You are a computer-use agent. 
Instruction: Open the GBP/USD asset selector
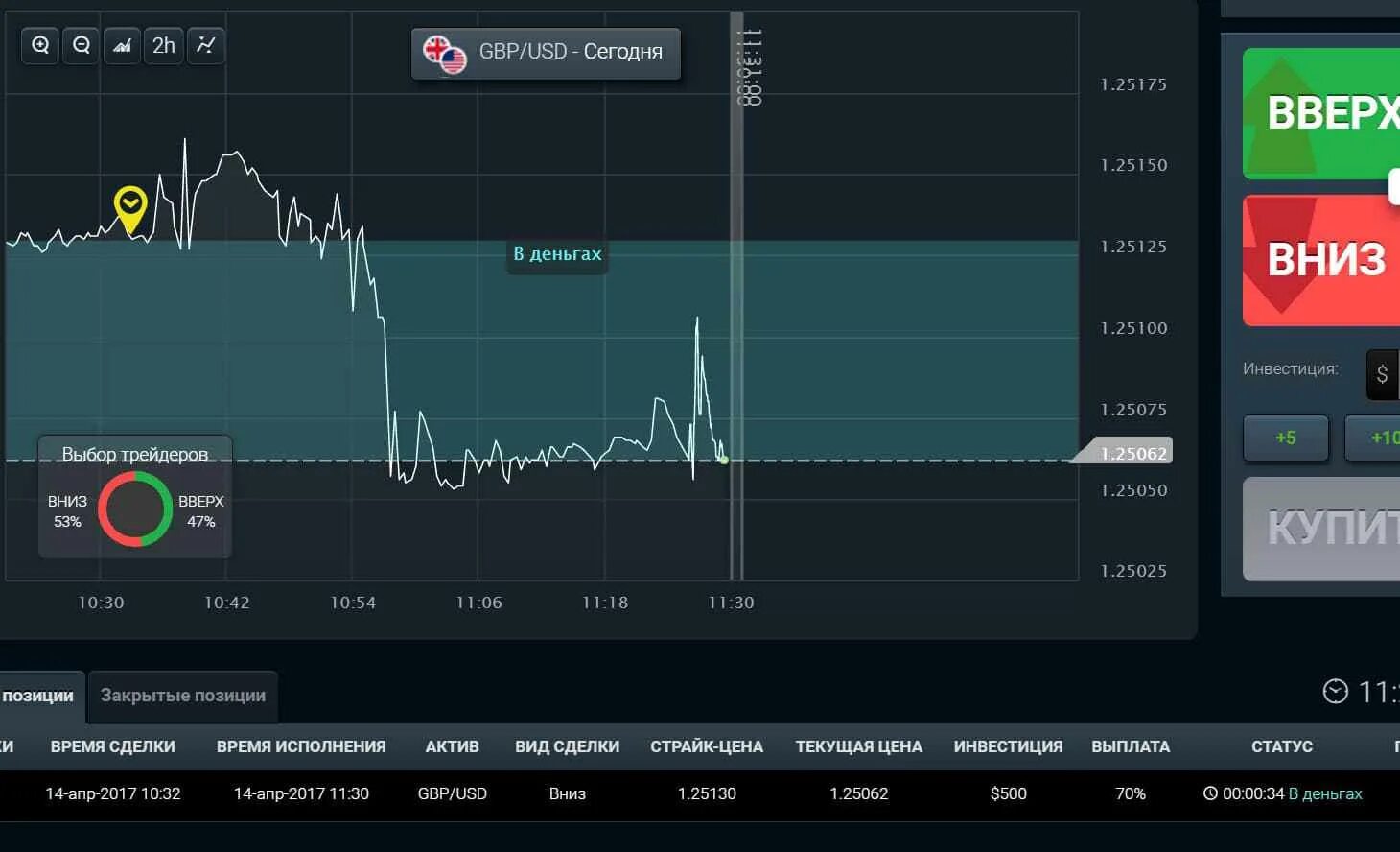coord(547,53)
